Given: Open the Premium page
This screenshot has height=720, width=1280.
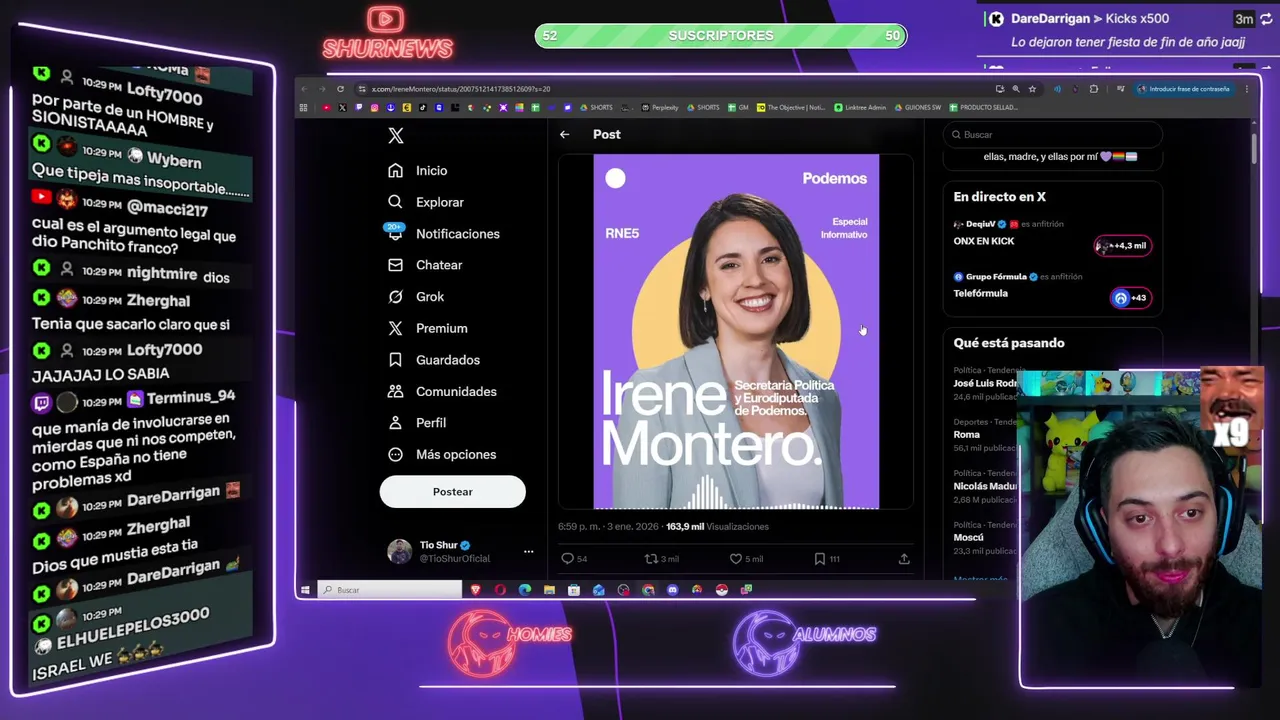Looking at the screenshot, I should click(x=428, y=328).
